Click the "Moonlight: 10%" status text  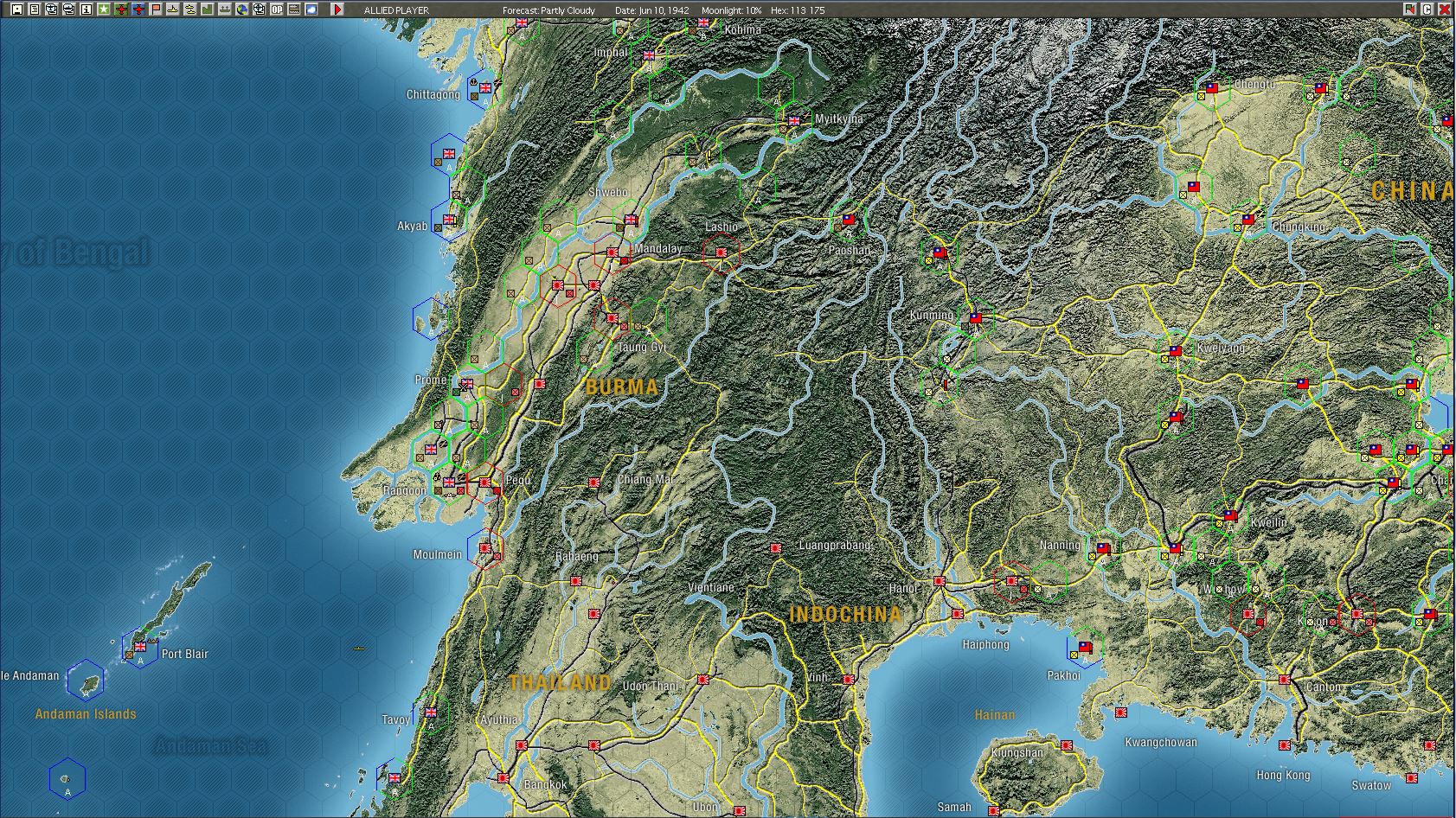tap(732, 10)
